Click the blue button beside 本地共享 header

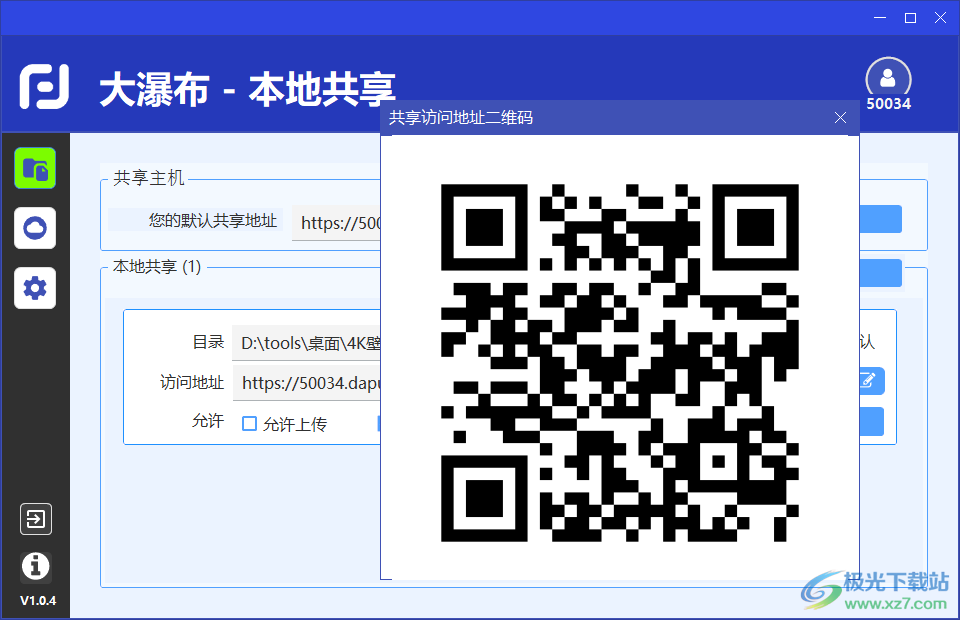[x=880, y=272]
